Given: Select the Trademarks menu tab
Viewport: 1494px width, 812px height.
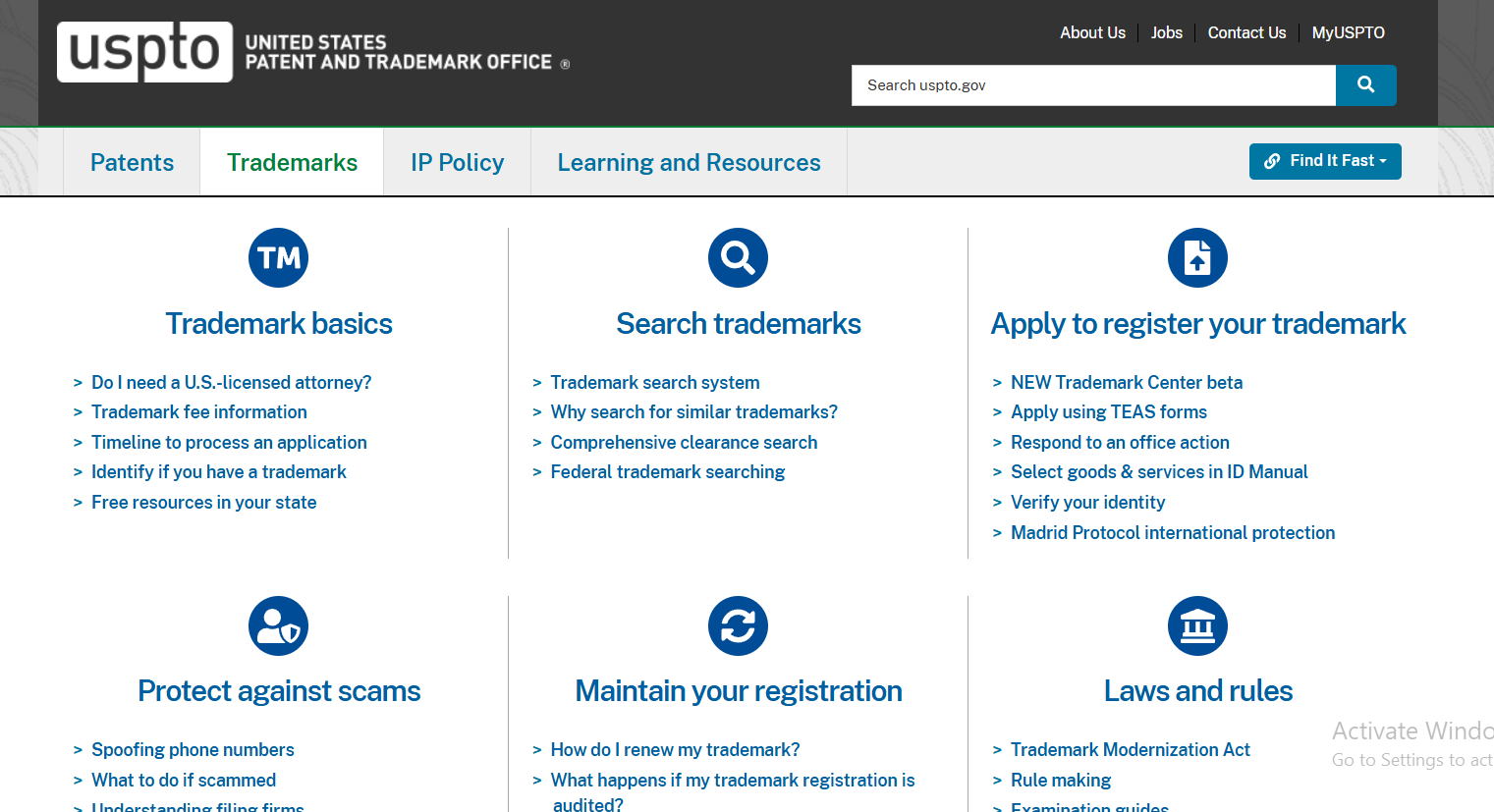Looking at the screenshot, I should pos(292,162).
